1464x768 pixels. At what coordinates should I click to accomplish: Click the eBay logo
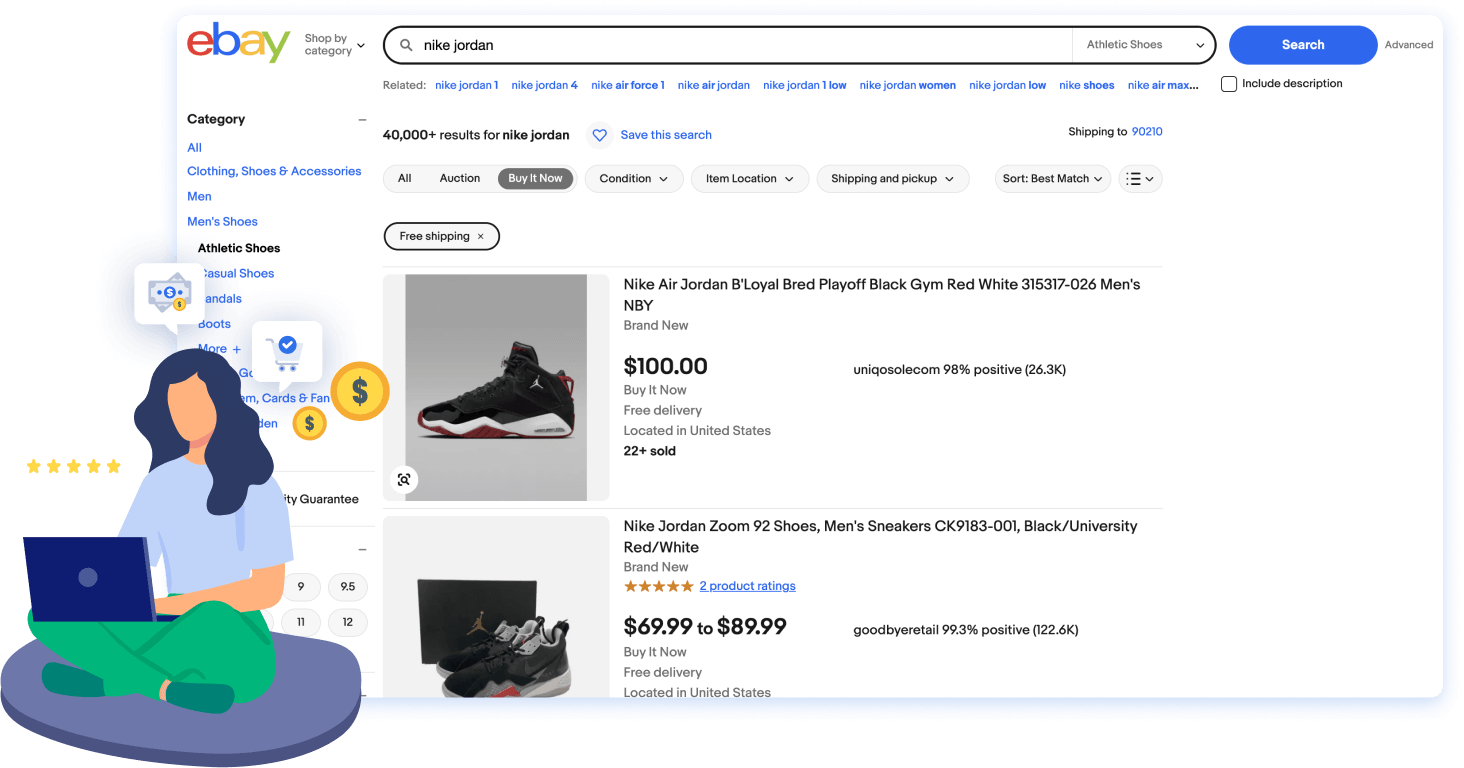pos(238,44)
